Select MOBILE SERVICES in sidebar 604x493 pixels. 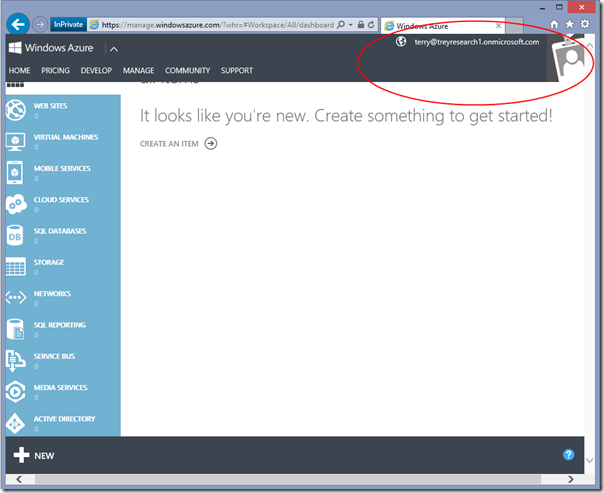[62, 168]
